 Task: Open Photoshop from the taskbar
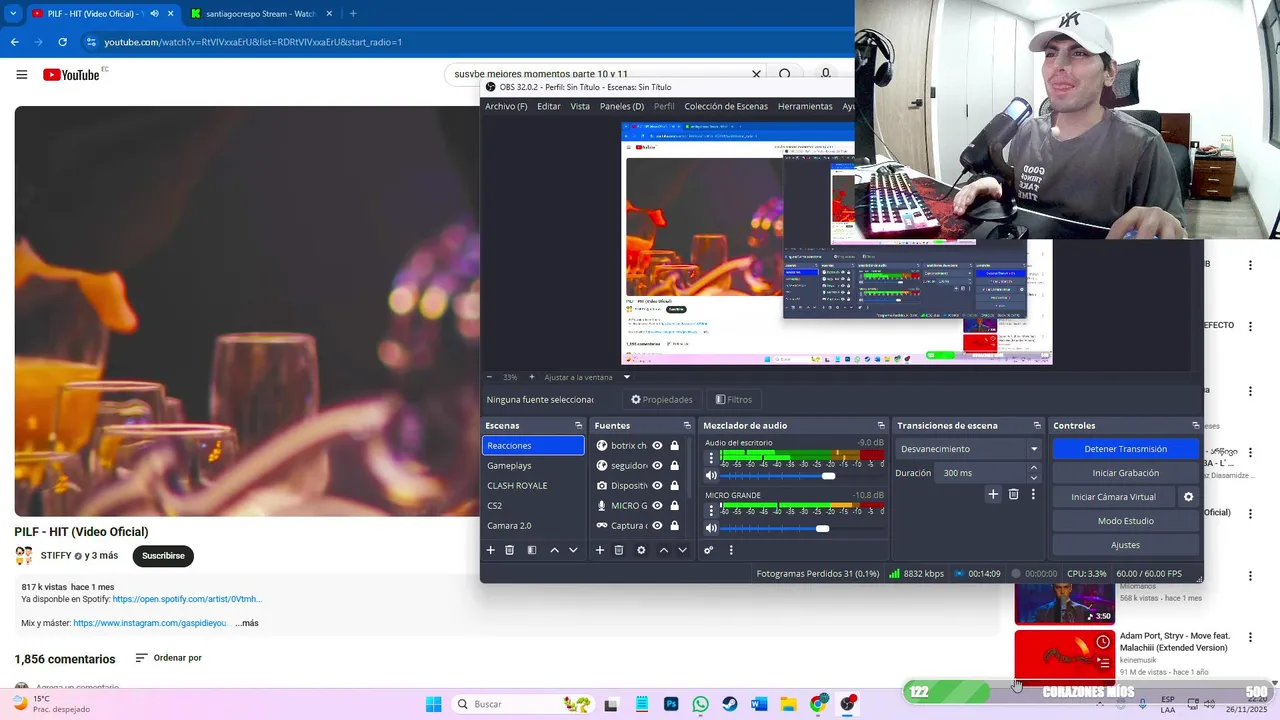671,704
